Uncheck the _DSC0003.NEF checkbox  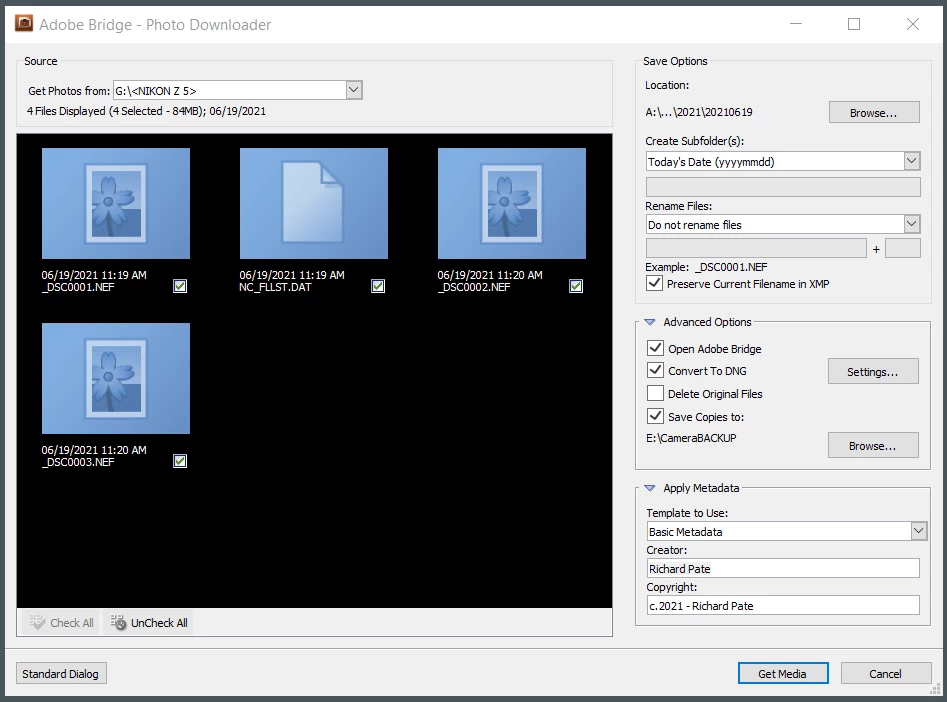[x=180, y=461]
